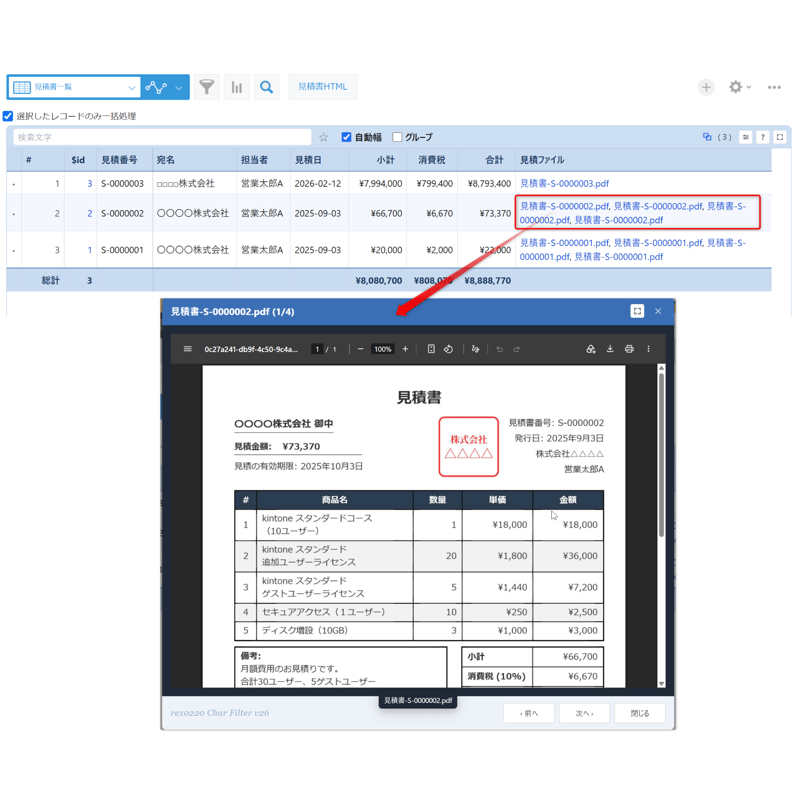This screenshot has height=800, width=800.
Task: Open record $id 3 link
Action: [x=90, y=183]
